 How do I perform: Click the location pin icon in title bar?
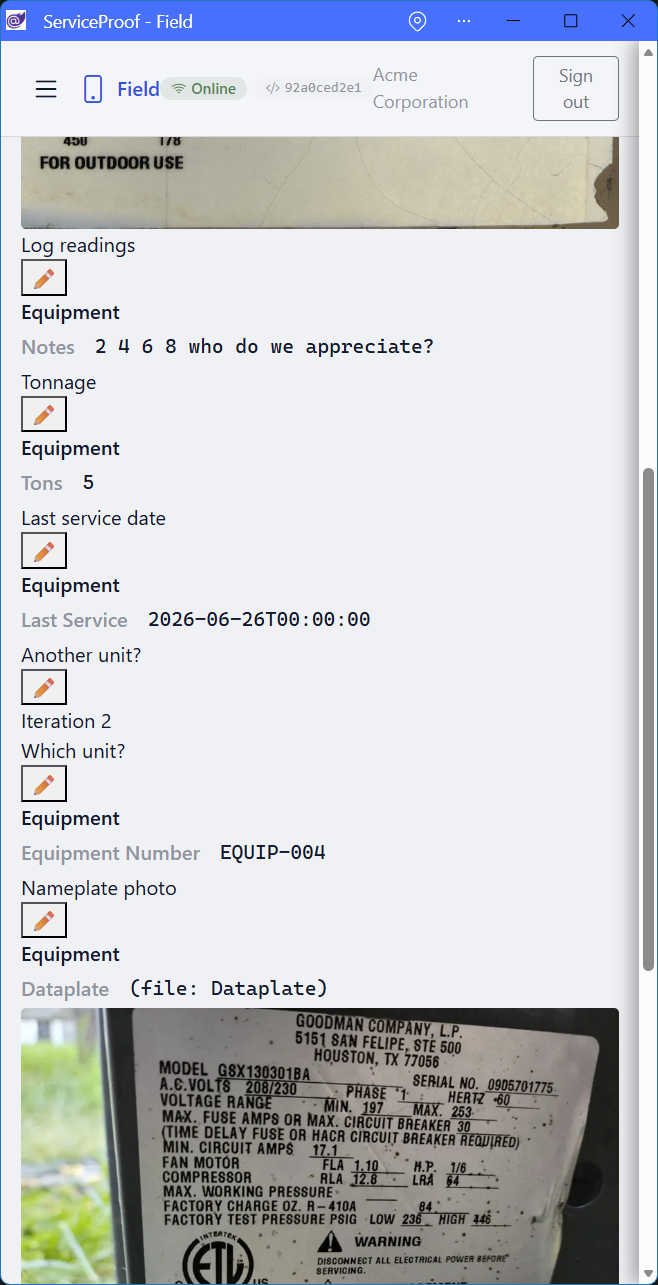(418, 21)
